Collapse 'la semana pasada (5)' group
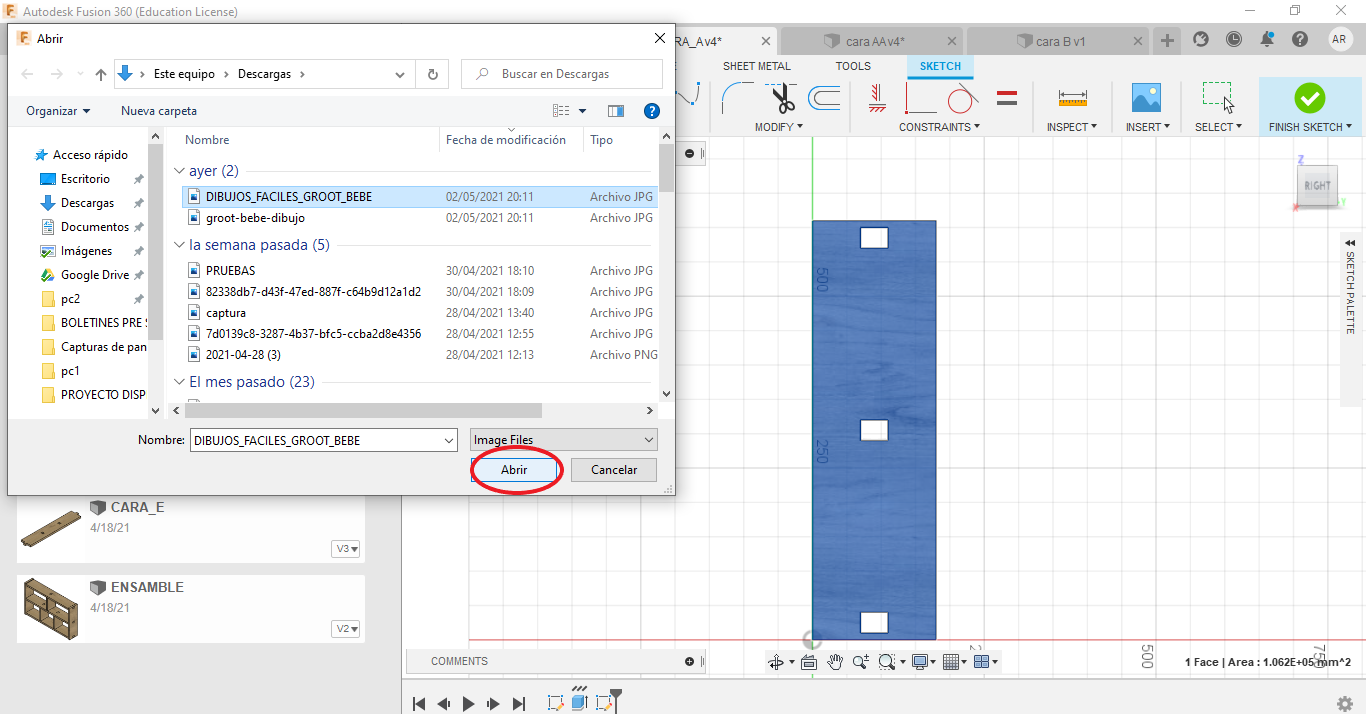This screenshot has width=1366, height=714. tap(180, 245)
